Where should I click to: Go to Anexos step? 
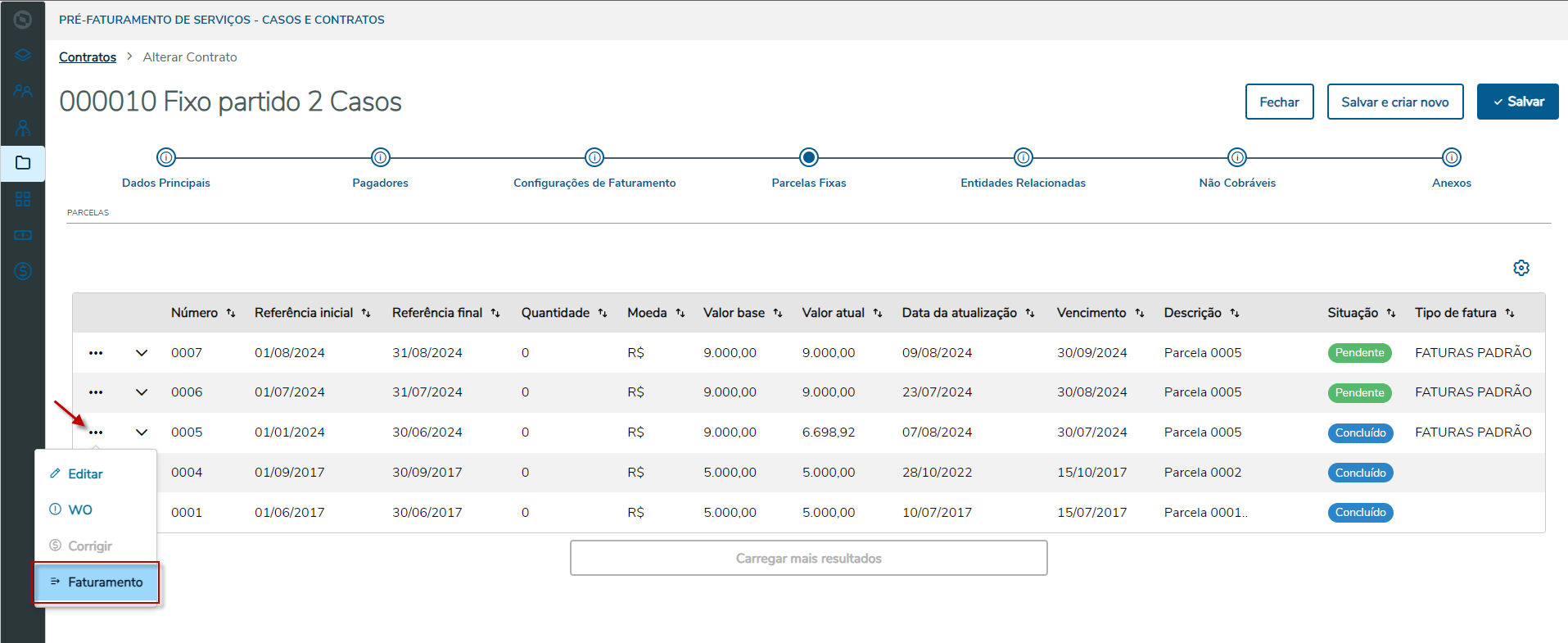(1452, 157)
